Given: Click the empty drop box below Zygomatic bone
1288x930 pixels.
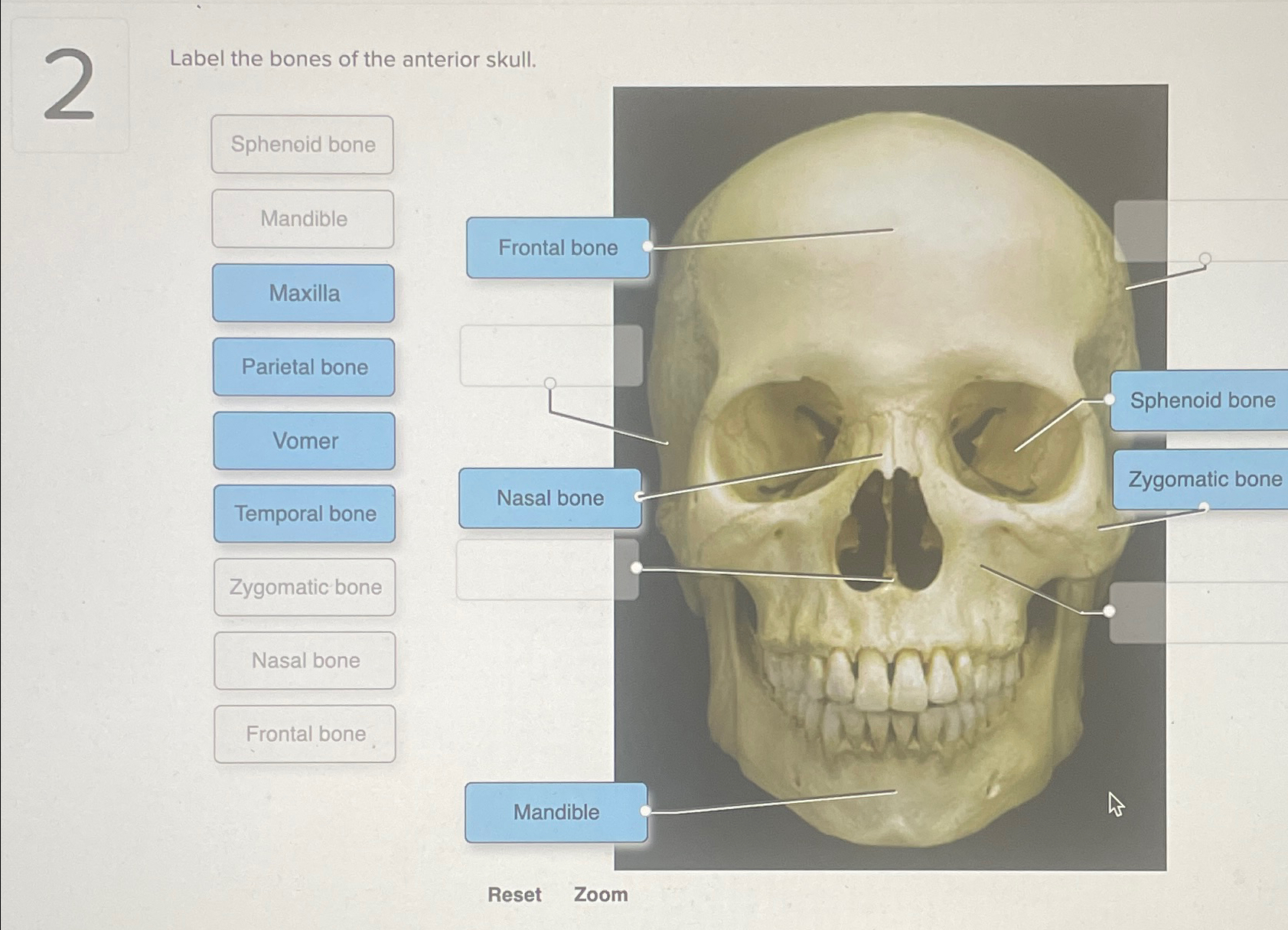Looking at the screenshot, I should coord(1198,612).
